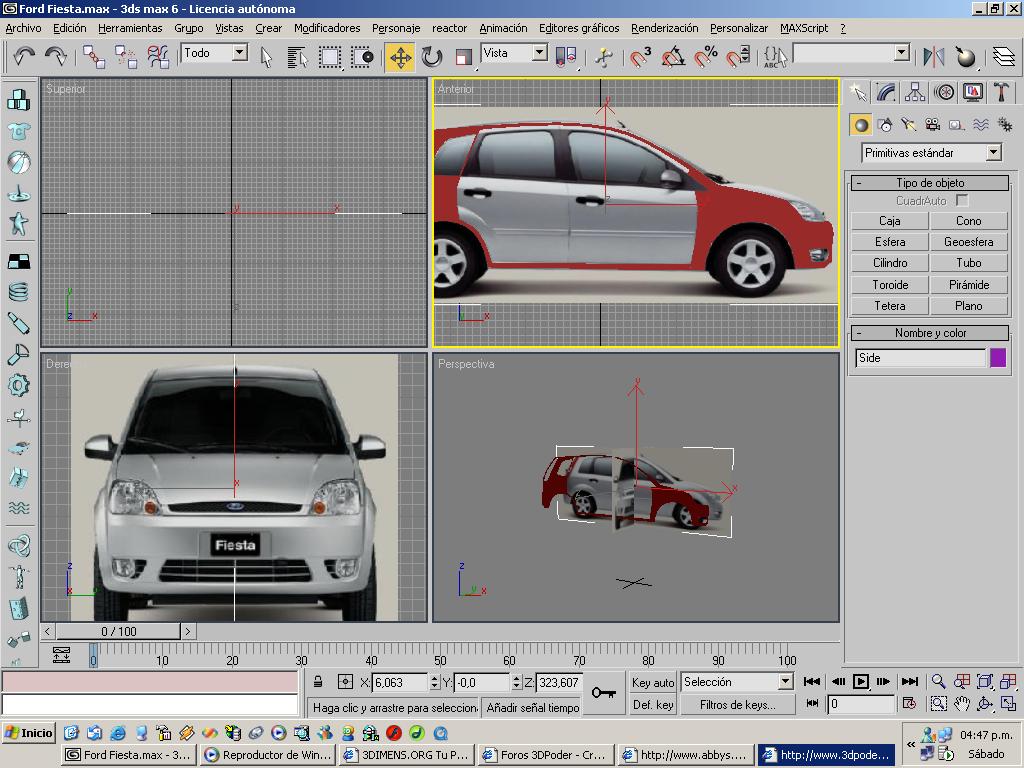This screenshot has width=1024, height=768.
Task: Create a Caja primitive
Action: (889, 221)
